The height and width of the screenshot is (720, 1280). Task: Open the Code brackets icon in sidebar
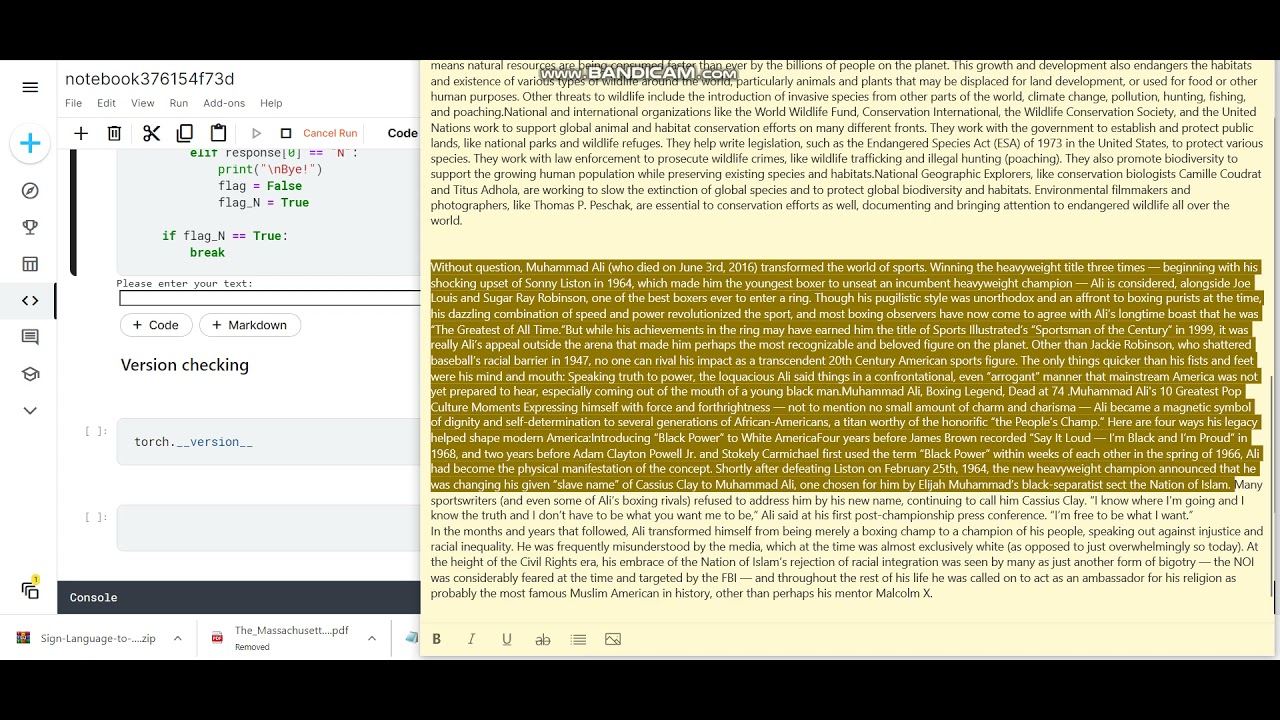(x=30, y=300)
